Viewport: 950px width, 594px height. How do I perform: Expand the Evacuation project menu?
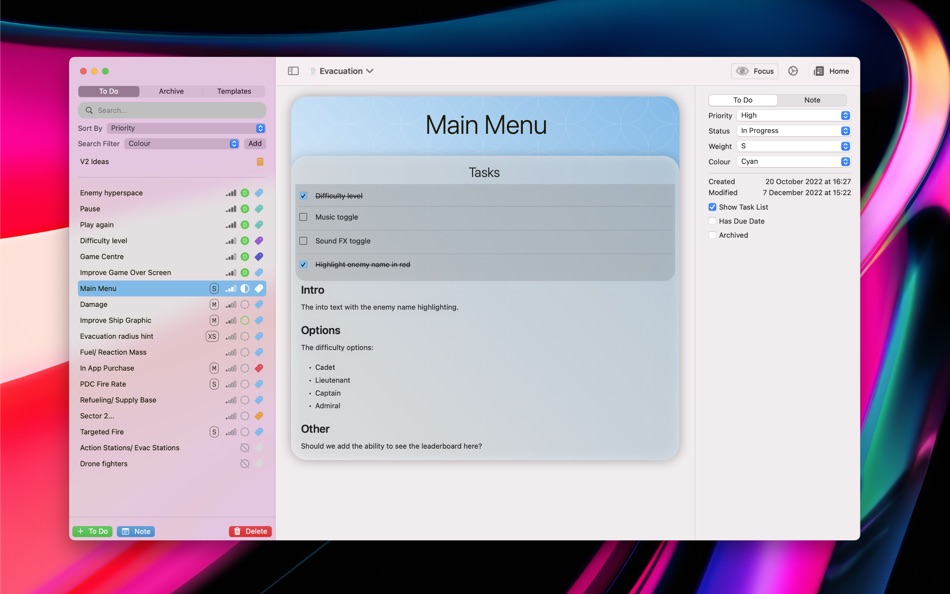(x=342, y=71)
